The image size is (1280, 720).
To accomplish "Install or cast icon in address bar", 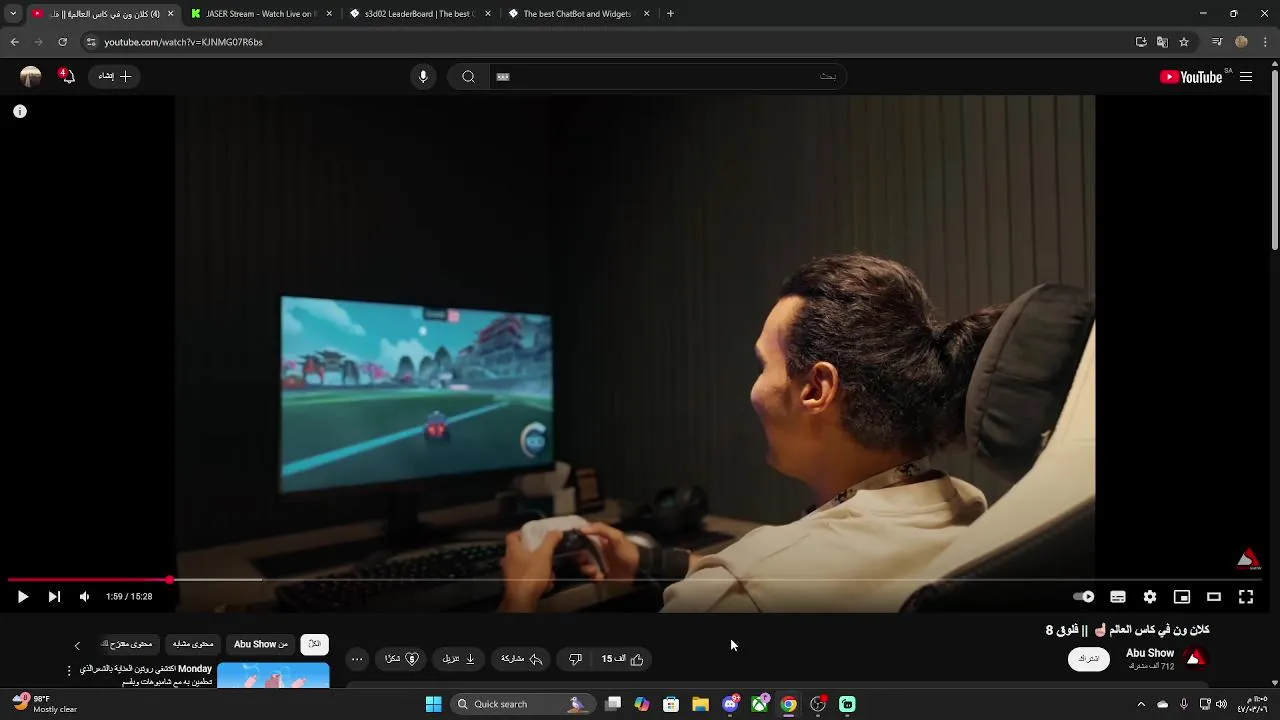I will (x=1141, y=42).
